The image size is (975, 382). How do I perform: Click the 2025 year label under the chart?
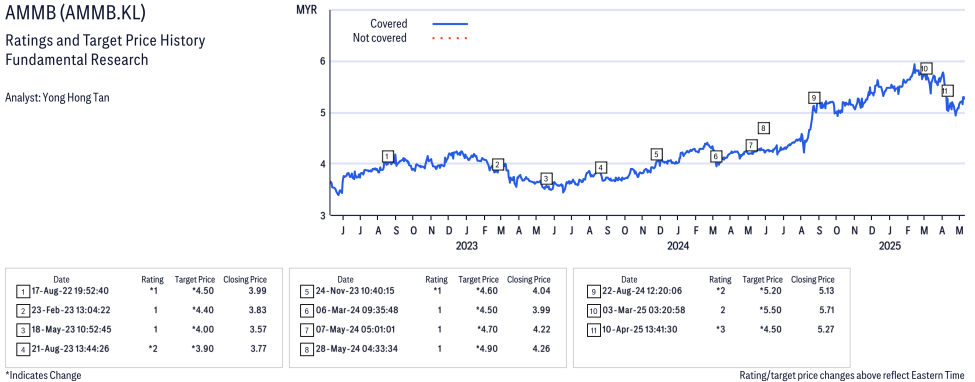click(889, 246)
